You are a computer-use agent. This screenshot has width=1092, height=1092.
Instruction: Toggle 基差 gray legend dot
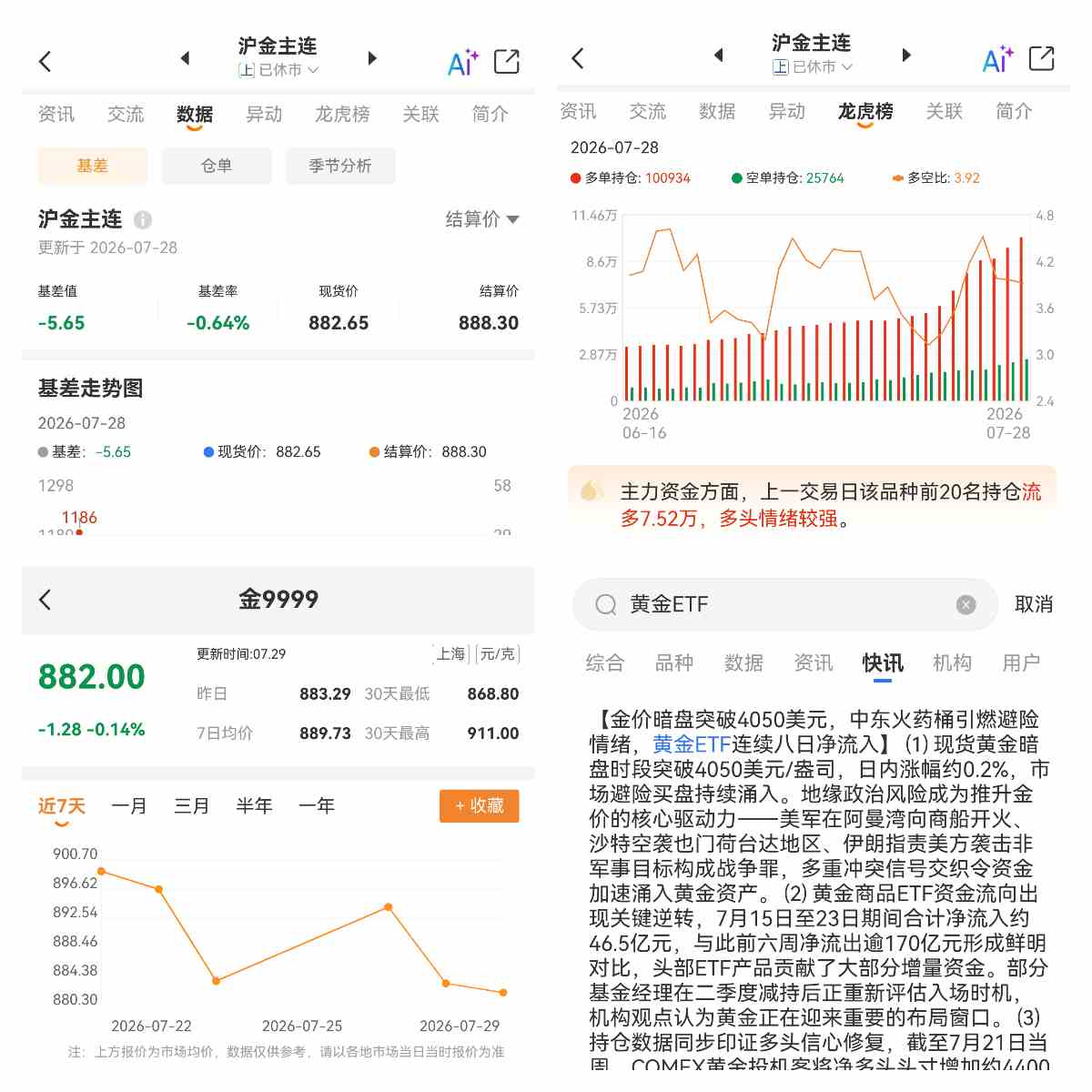click(43, 452)
